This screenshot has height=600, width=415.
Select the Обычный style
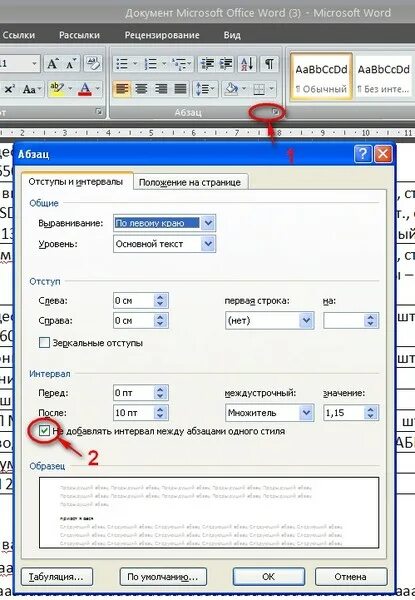point(321,77)
